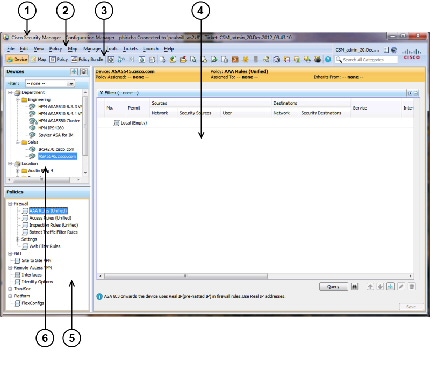433x369 pixels.
Task: Click the delete rule trash icon
Action: click(412, 287)
